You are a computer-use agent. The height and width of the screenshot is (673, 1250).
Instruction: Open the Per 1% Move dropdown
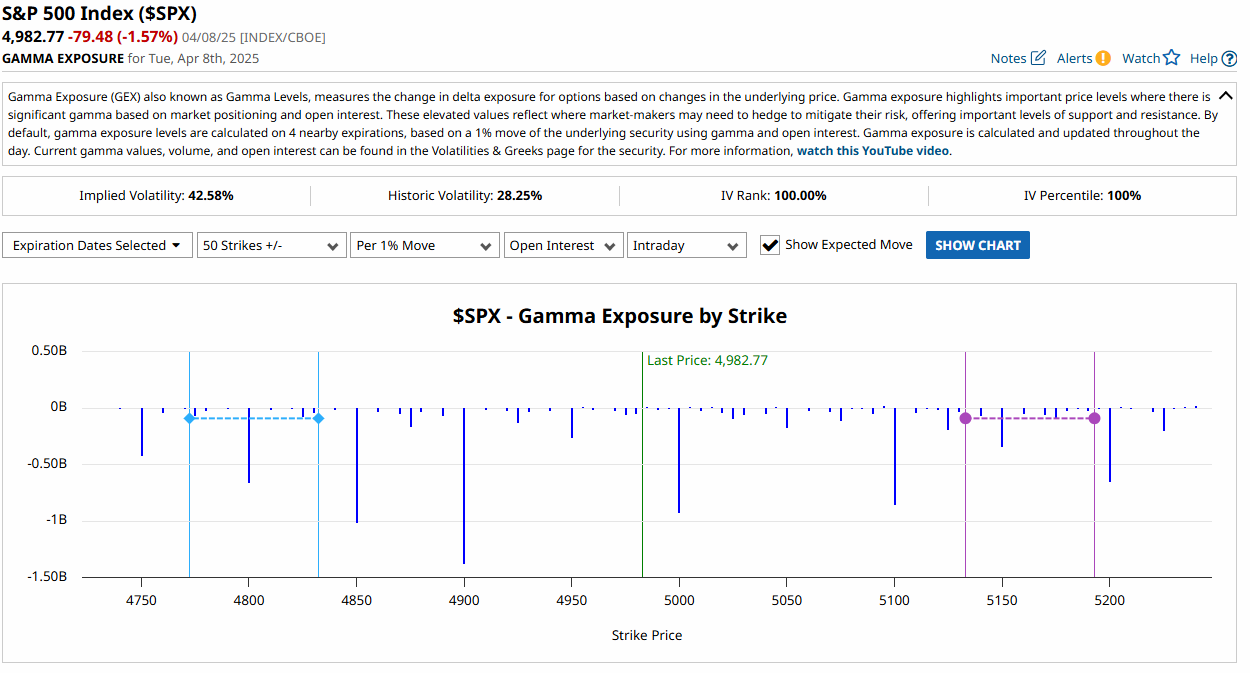425,245
